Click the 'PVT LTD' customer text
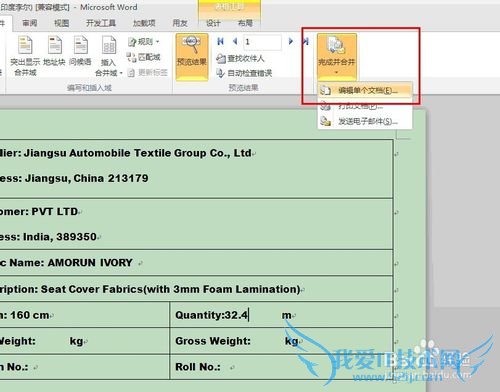The width and height of the screenshot is (500, 392). tap(55, 212)
